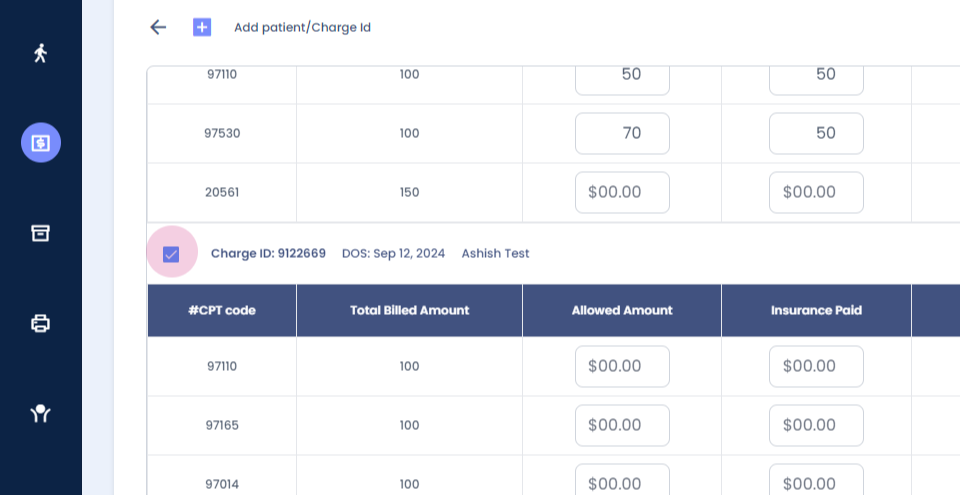
Task: Open the bottom person sidebar icon
Action: (x=40, y=413)
